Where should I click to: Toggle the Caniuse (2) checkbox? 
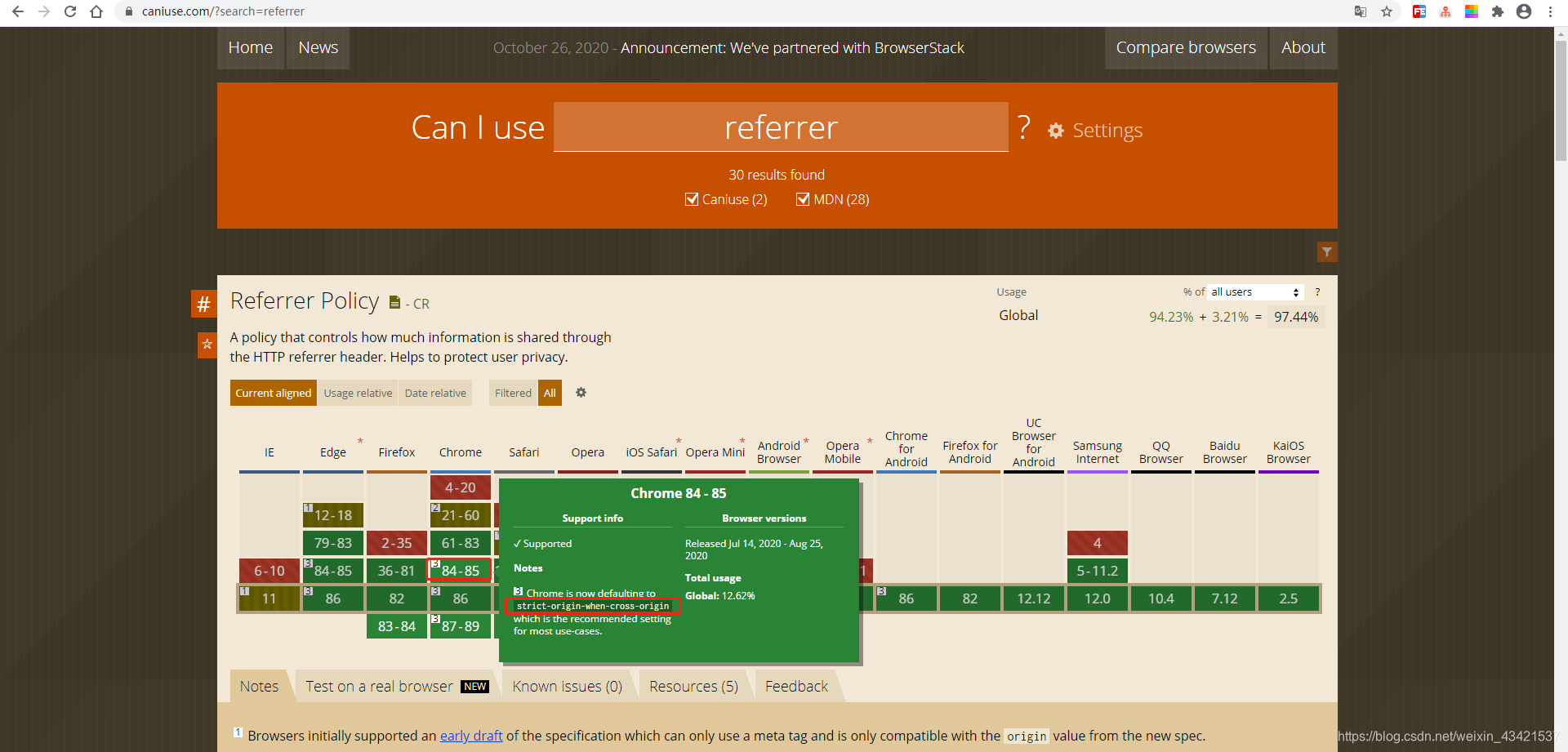coord(692,199)
